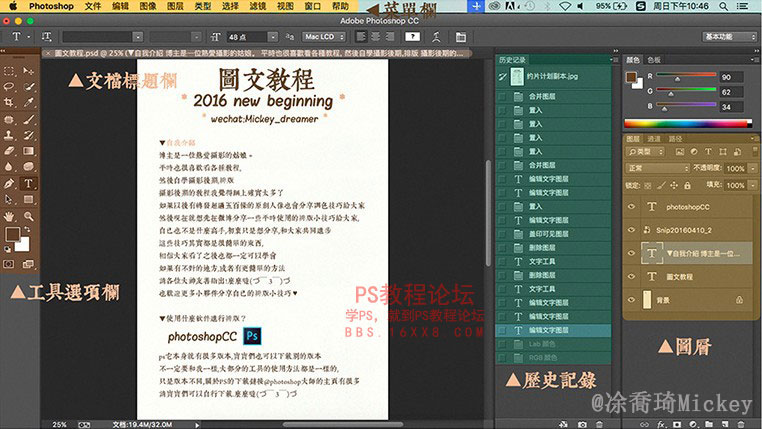The width and height of the screenshot is (762, 429).
Task: Switch to the 通道 tab
Action: 654,138
